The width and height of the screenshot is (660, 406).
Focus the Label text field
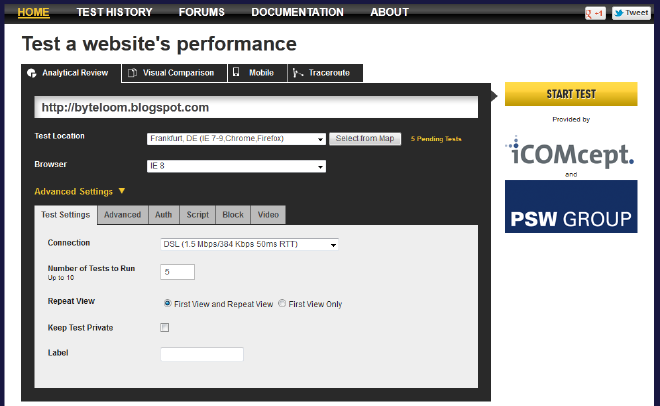coord(202,354)
